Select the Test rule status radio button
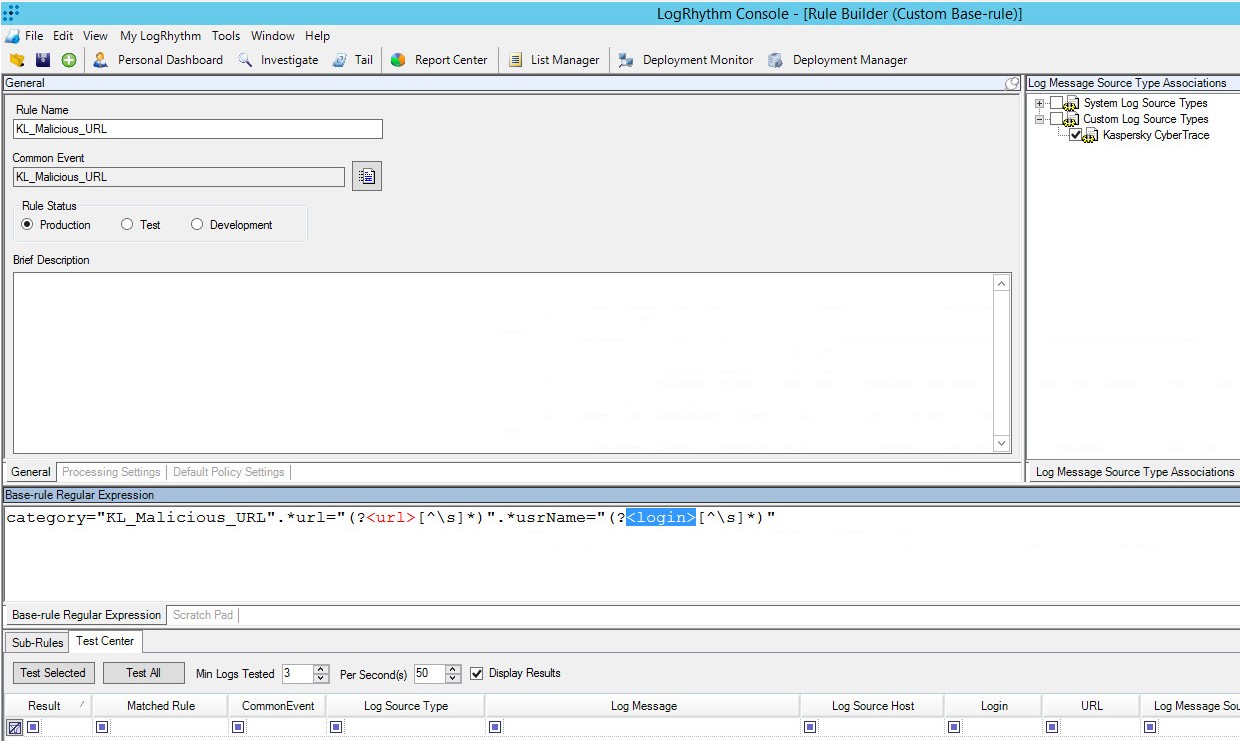This screenshot has height=741, width=1240. 127,224
